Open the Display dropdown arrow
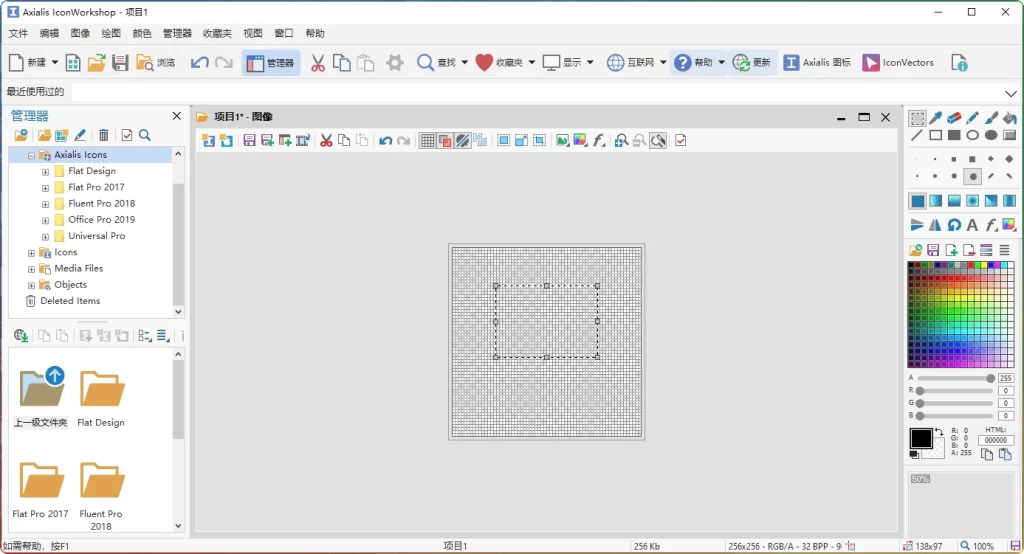Screen dimensions: 1024x554 pos(590,63)
